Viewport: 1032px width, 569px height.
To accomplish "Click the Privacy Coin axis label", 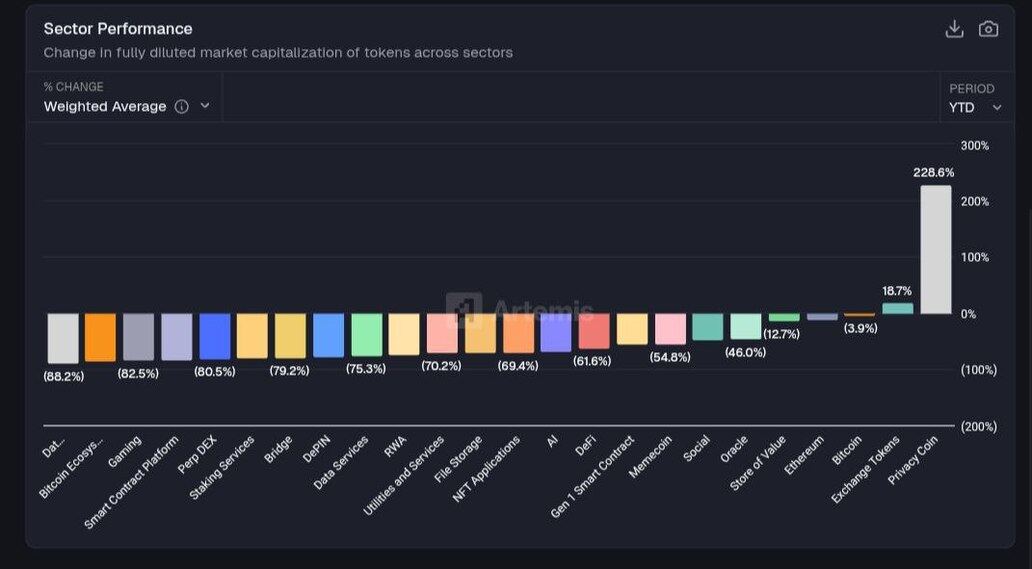I will pyautogui.click(x=912, y=462).
